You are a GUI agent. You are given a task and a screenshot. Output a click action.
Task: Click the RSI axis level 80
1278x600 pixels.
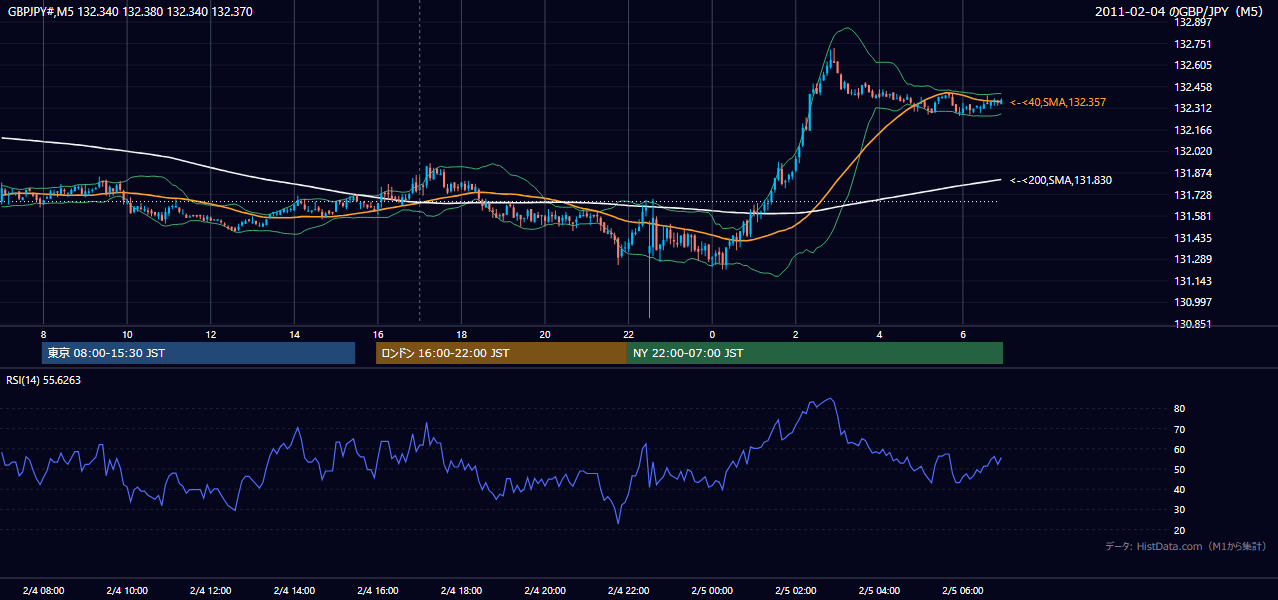pyautogui.click(x=1180, y=409)
